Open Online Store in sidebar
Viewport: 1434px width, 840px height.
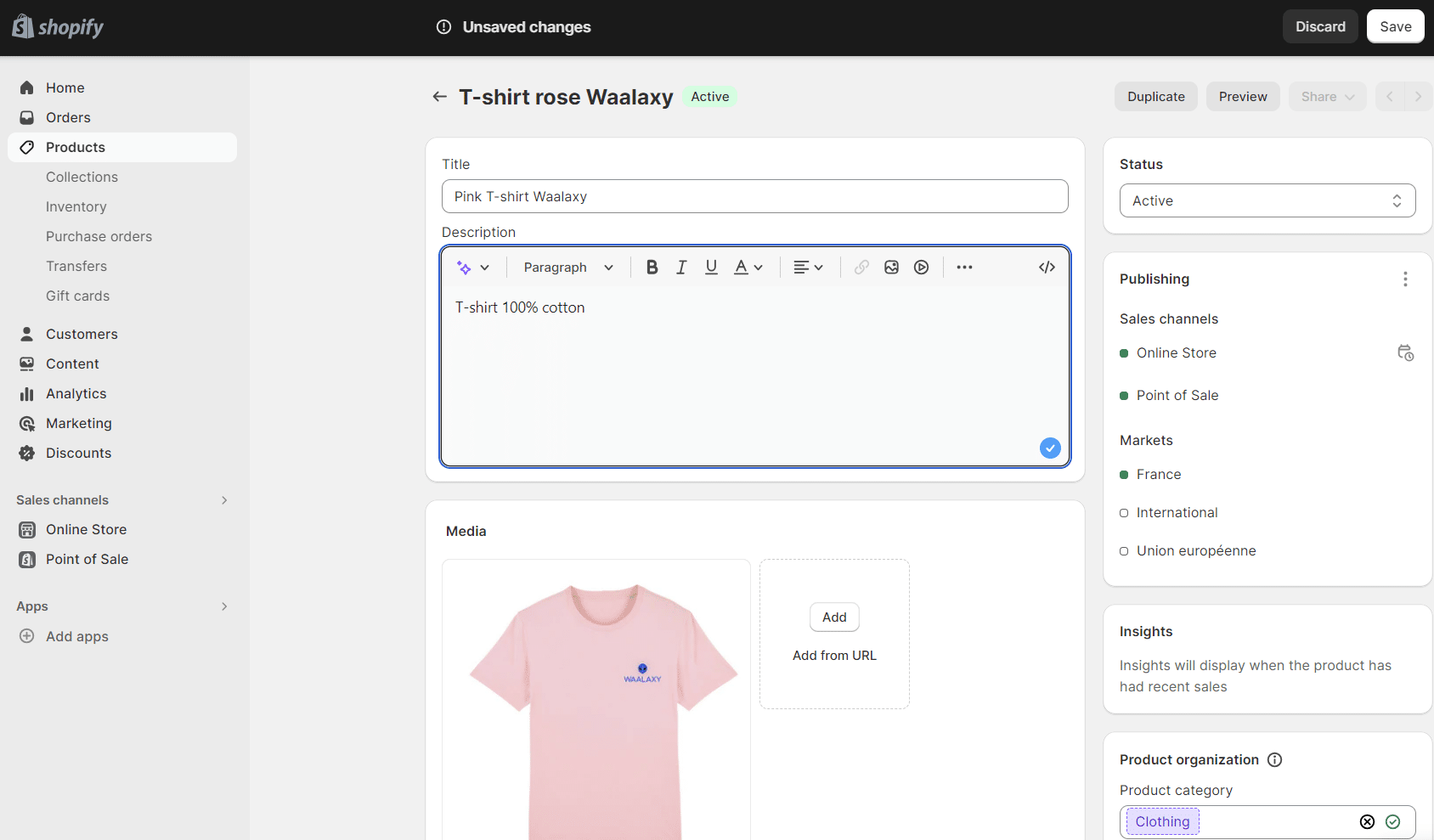122,529
